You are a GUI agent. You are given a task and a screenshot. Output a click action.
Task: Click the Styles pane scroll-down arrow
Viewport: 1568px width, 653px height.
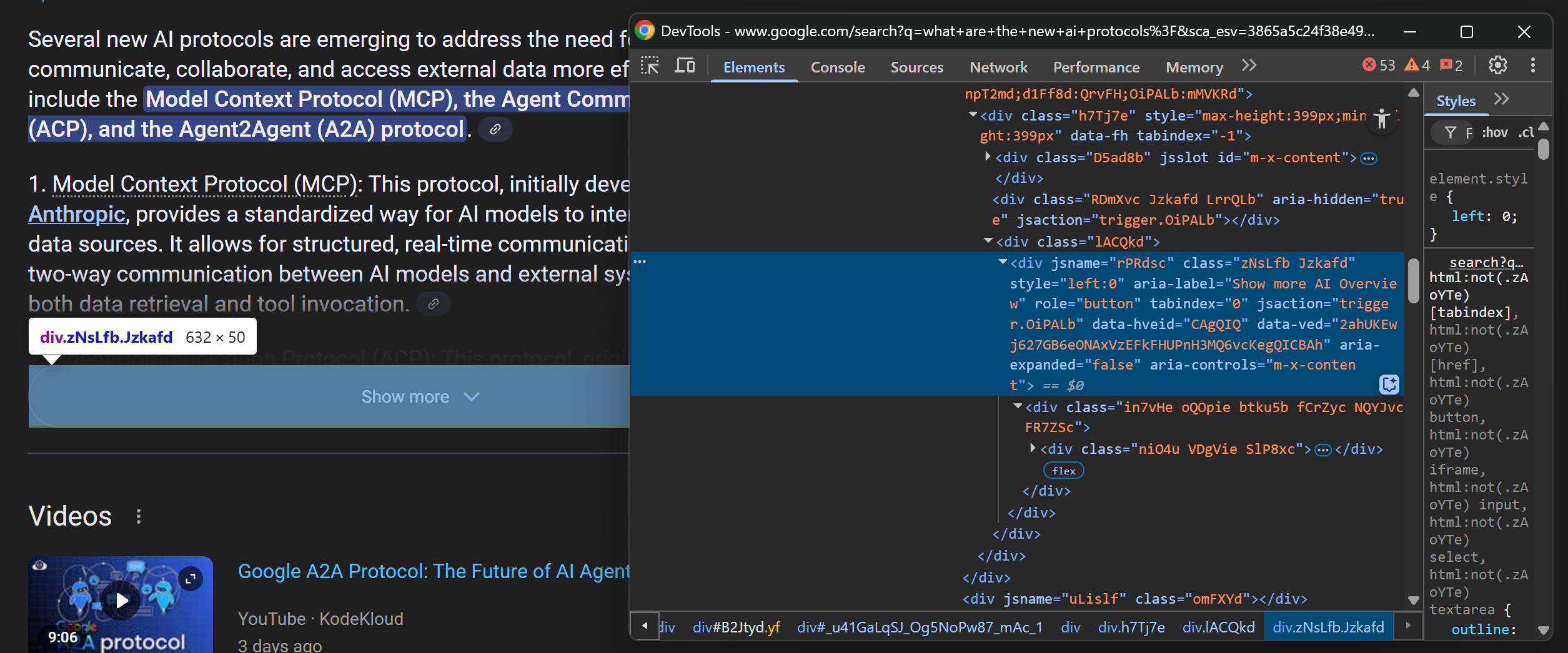click(1544, 631)
